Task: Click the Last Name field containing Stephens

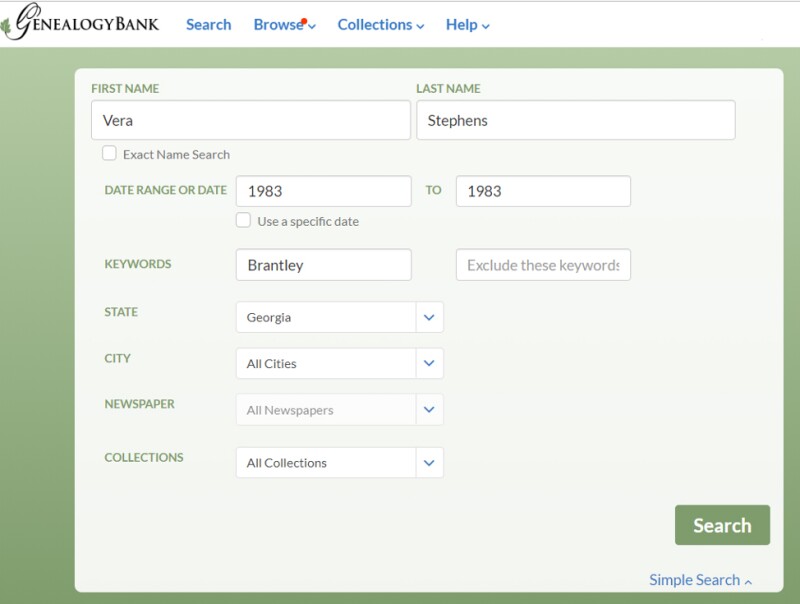Action: tap(576, 120)
